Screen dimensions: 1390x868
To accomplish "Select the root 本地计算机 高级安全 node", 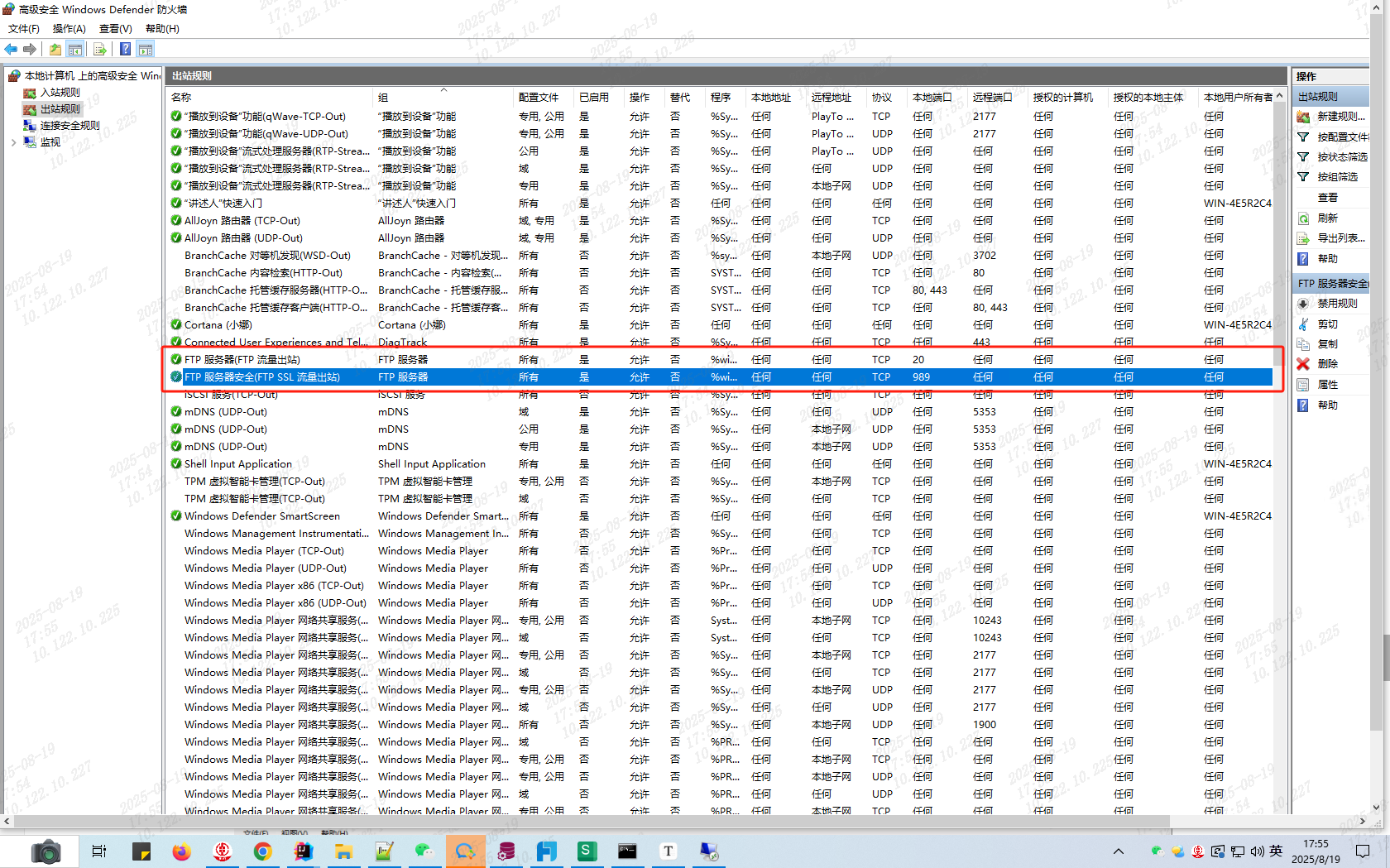I will [92, 76].
